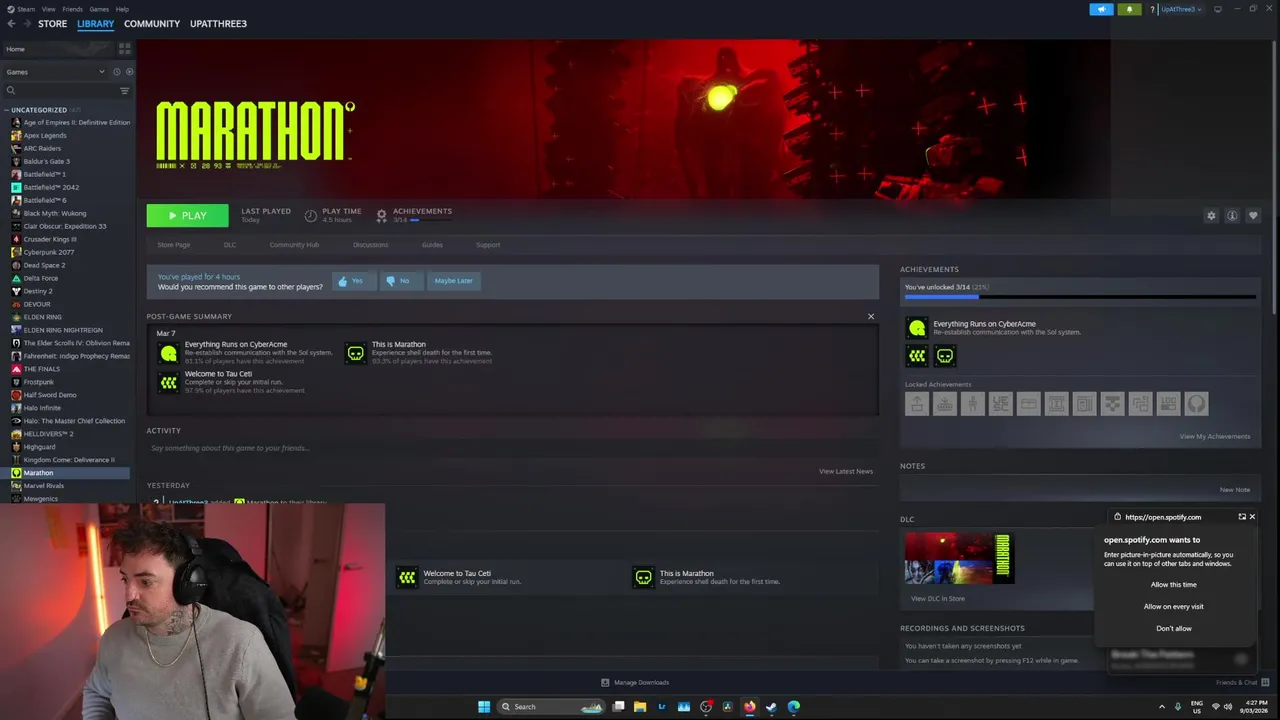The height and width of the screenshot is (720, 1280).
Task: Open advanced library filters icon
Action: 125,90
